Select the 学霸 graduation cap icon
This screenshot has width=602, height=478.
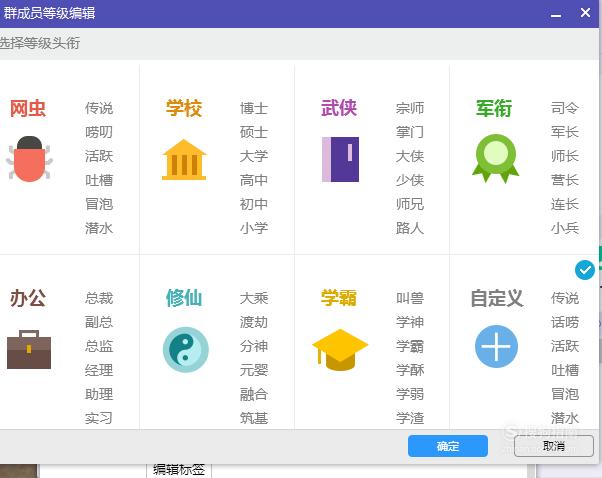coord(340,350)
